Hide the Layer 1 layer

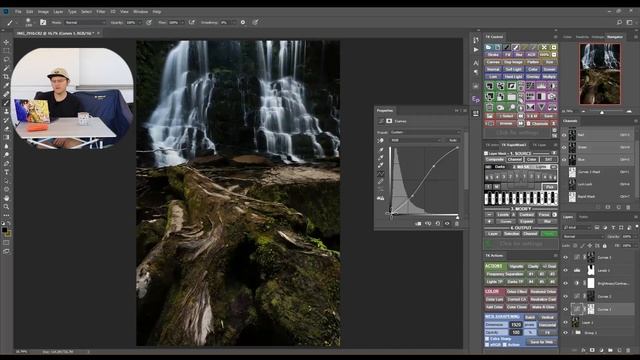click(x=565, y=322)
